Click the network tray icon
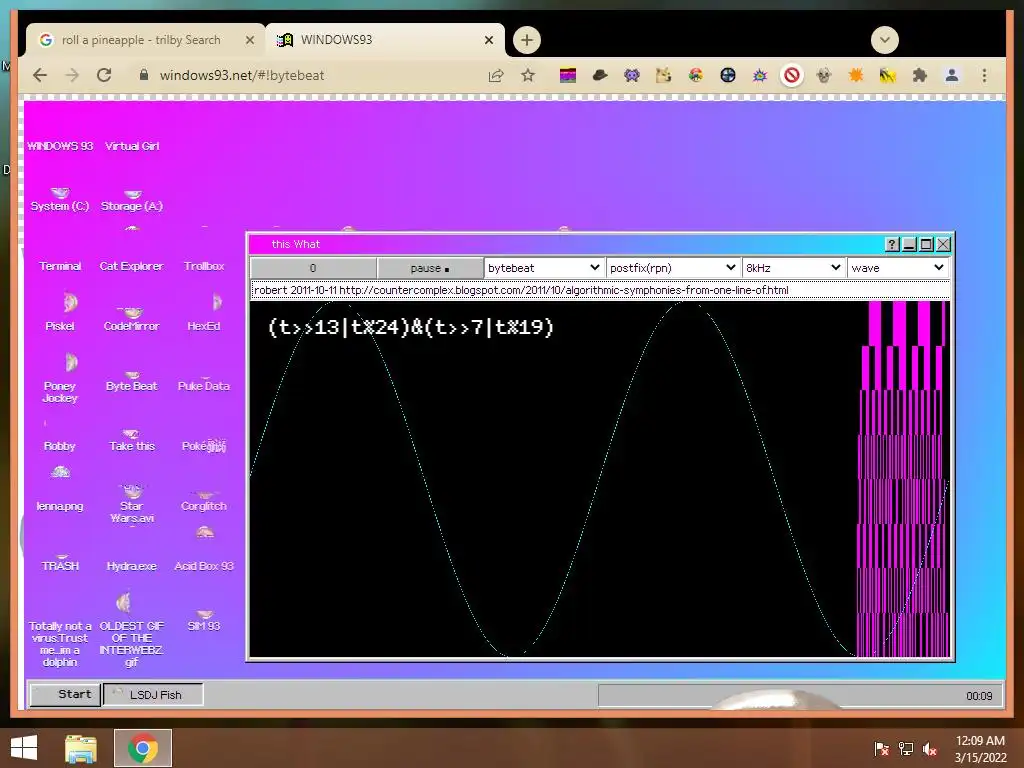 coord(906,748)
